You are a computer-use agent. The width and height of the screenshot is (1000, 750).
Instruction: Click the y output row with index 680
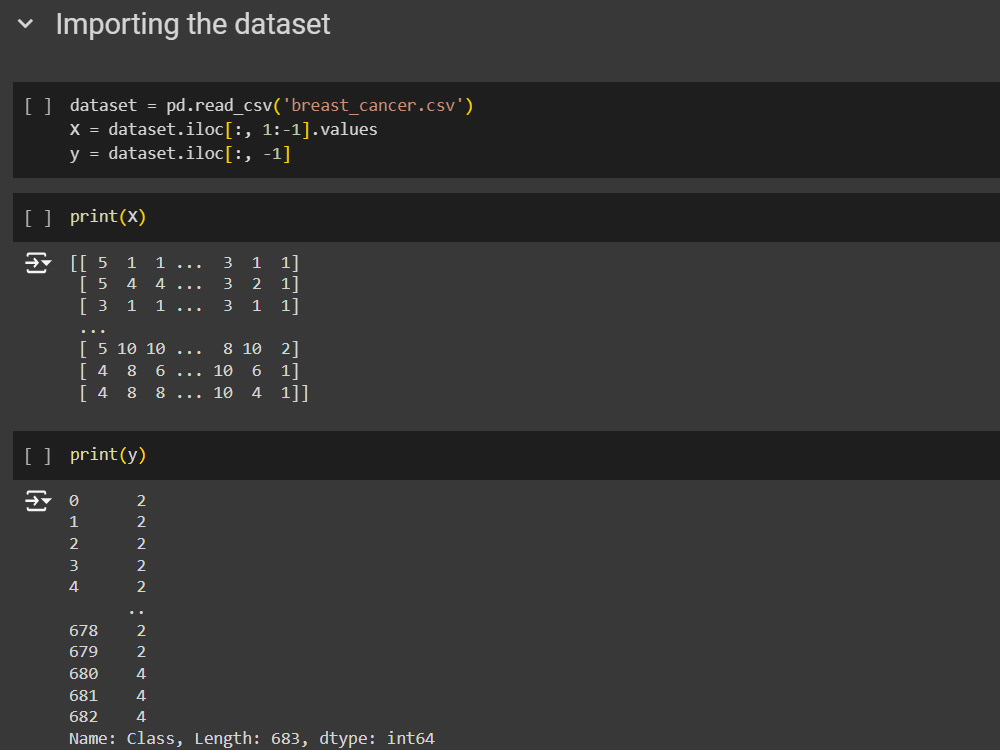tap(108, 673)
